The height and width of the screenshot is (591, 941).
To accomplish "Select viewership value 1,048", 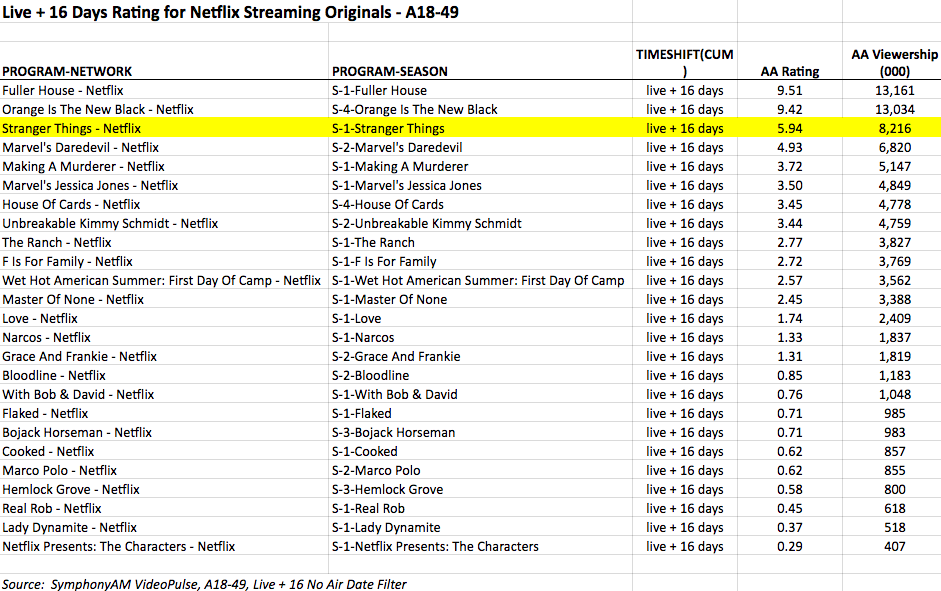I will point(894,395).
